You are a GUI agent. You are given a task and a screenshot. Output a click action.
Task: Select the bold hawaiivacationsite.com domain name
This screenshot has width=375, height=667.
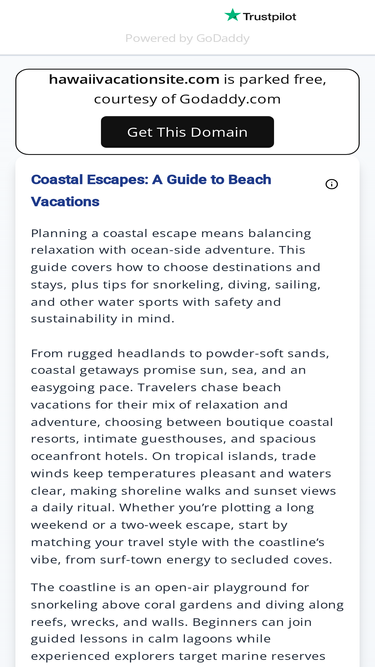[134, 79]
